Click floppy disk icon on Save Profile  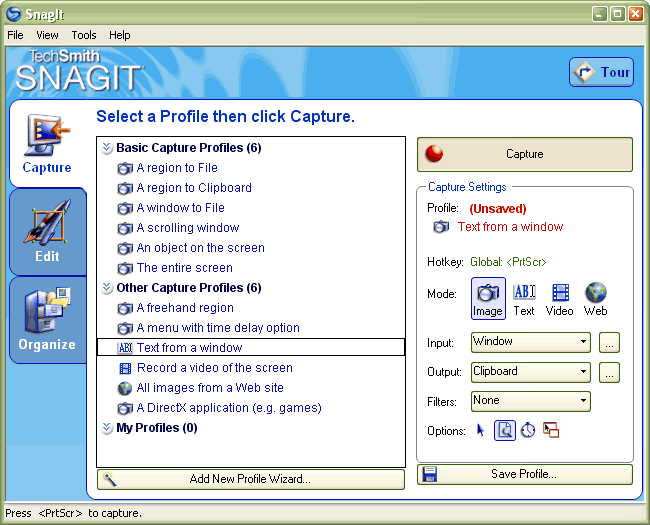click(x=430, y=474)
